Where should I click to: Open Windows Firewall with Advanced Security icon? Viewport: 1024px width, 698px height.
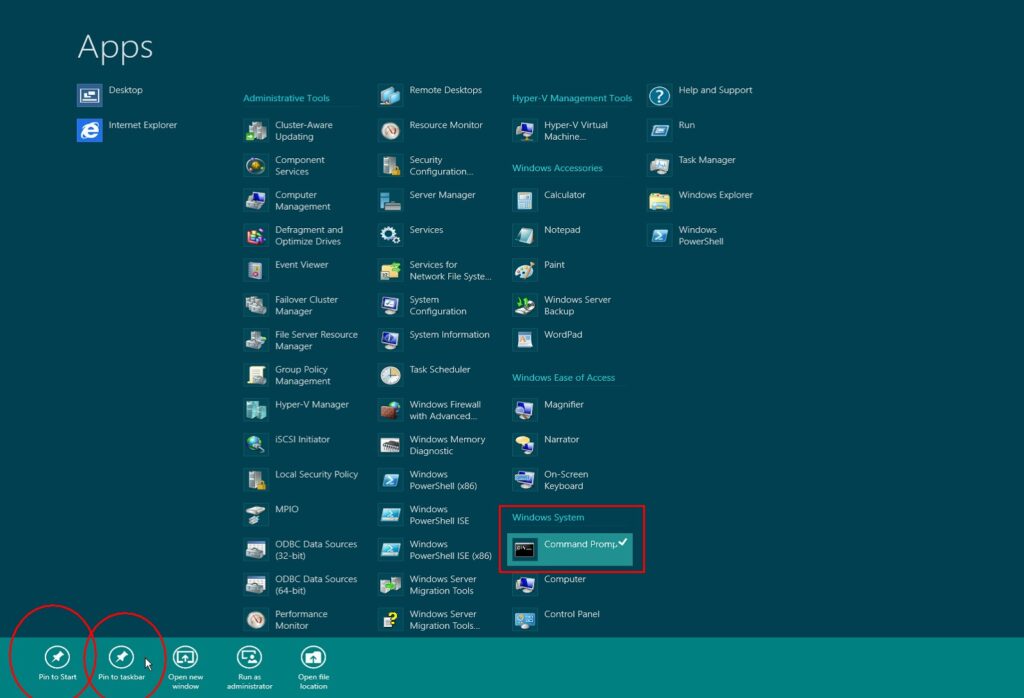click(x=391, y=410)
